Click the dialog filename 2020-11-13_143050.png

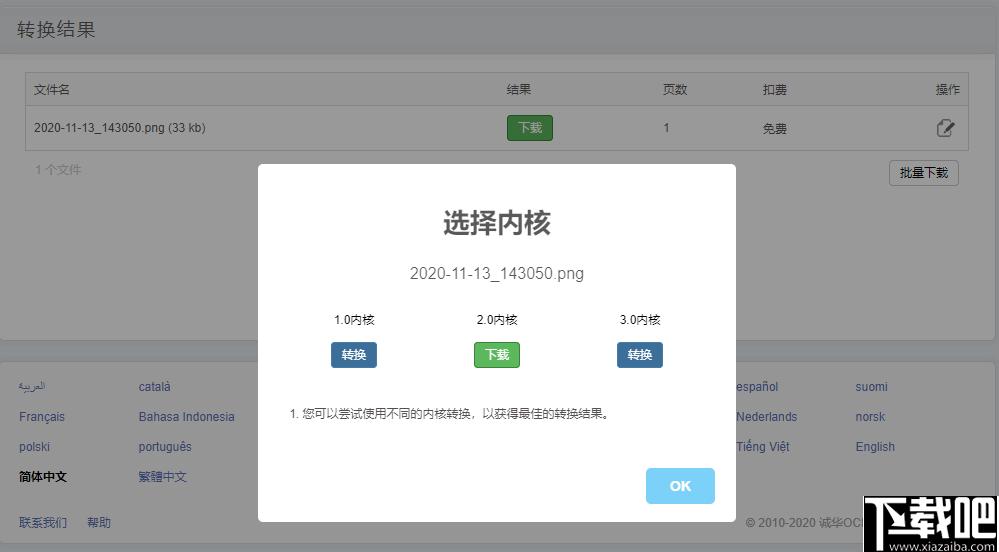[497, 274]
